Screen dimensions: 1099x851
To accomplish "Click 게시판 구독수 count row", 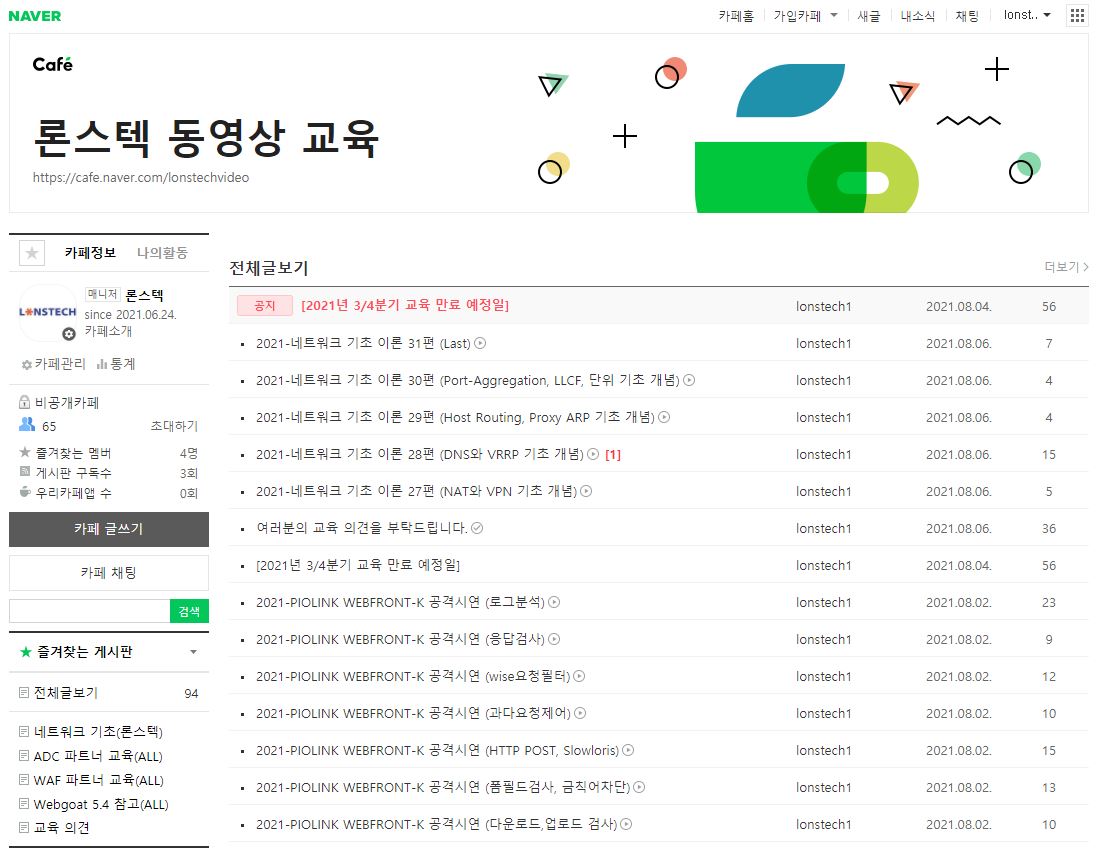I will tap(109, 473).
